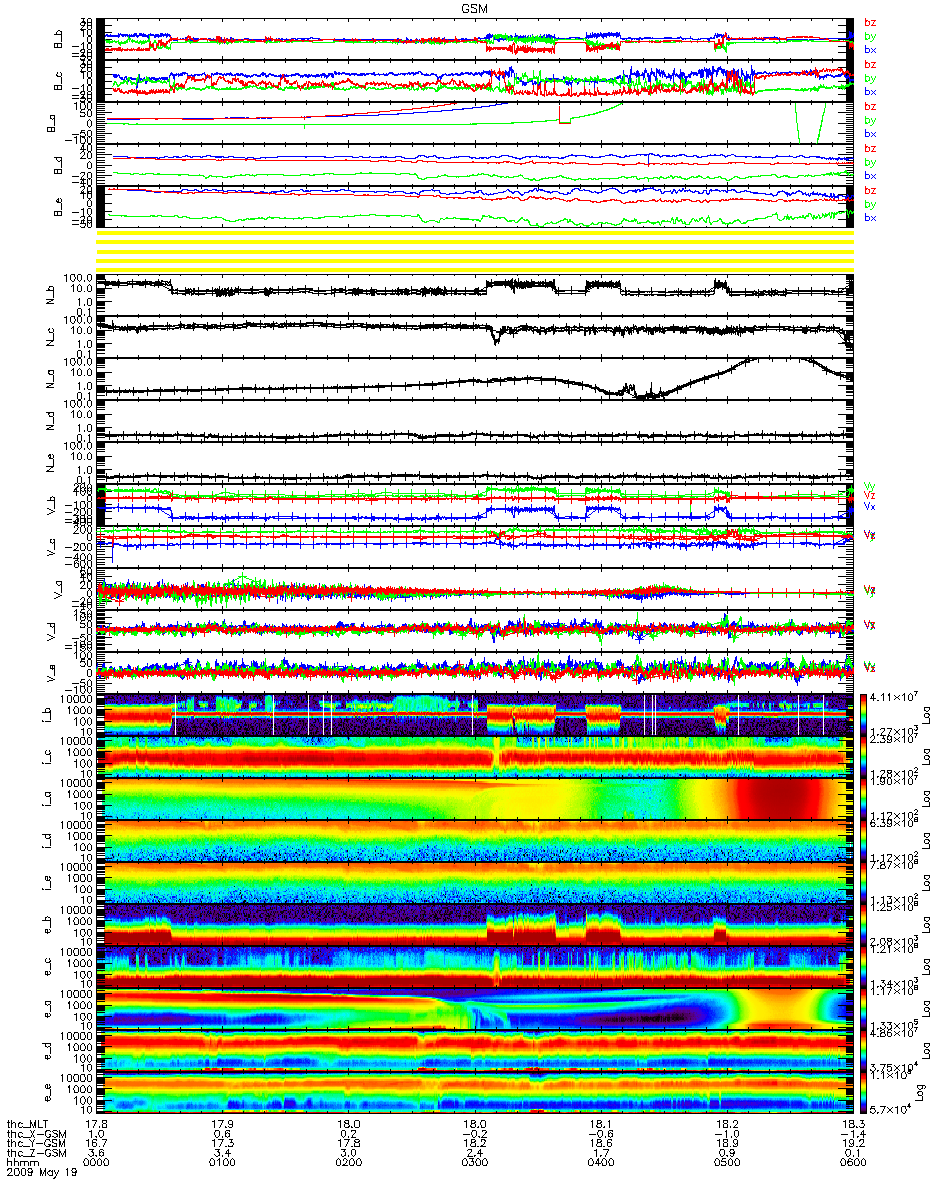Select the "bz" legend beside the B_e panel
This screenshot has width=930, height=1200.
[869, 190]
